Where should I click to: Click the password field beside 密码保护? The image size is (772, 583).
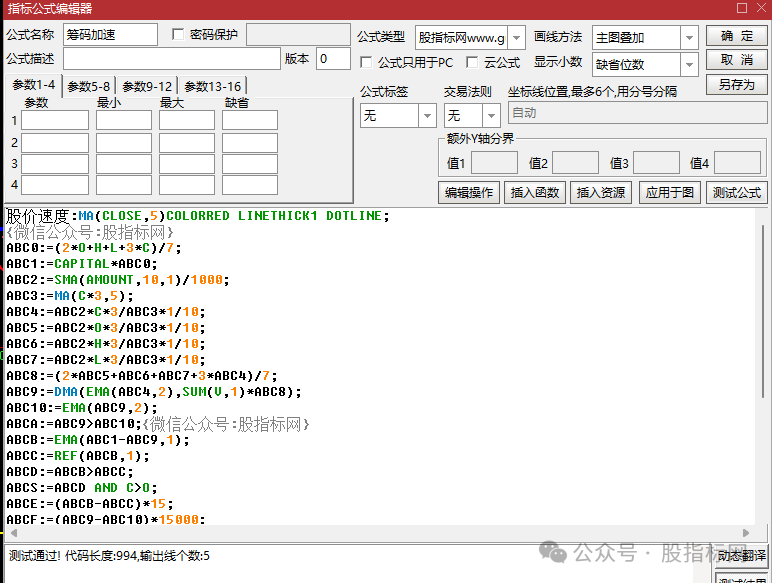(x=298, y=34)
